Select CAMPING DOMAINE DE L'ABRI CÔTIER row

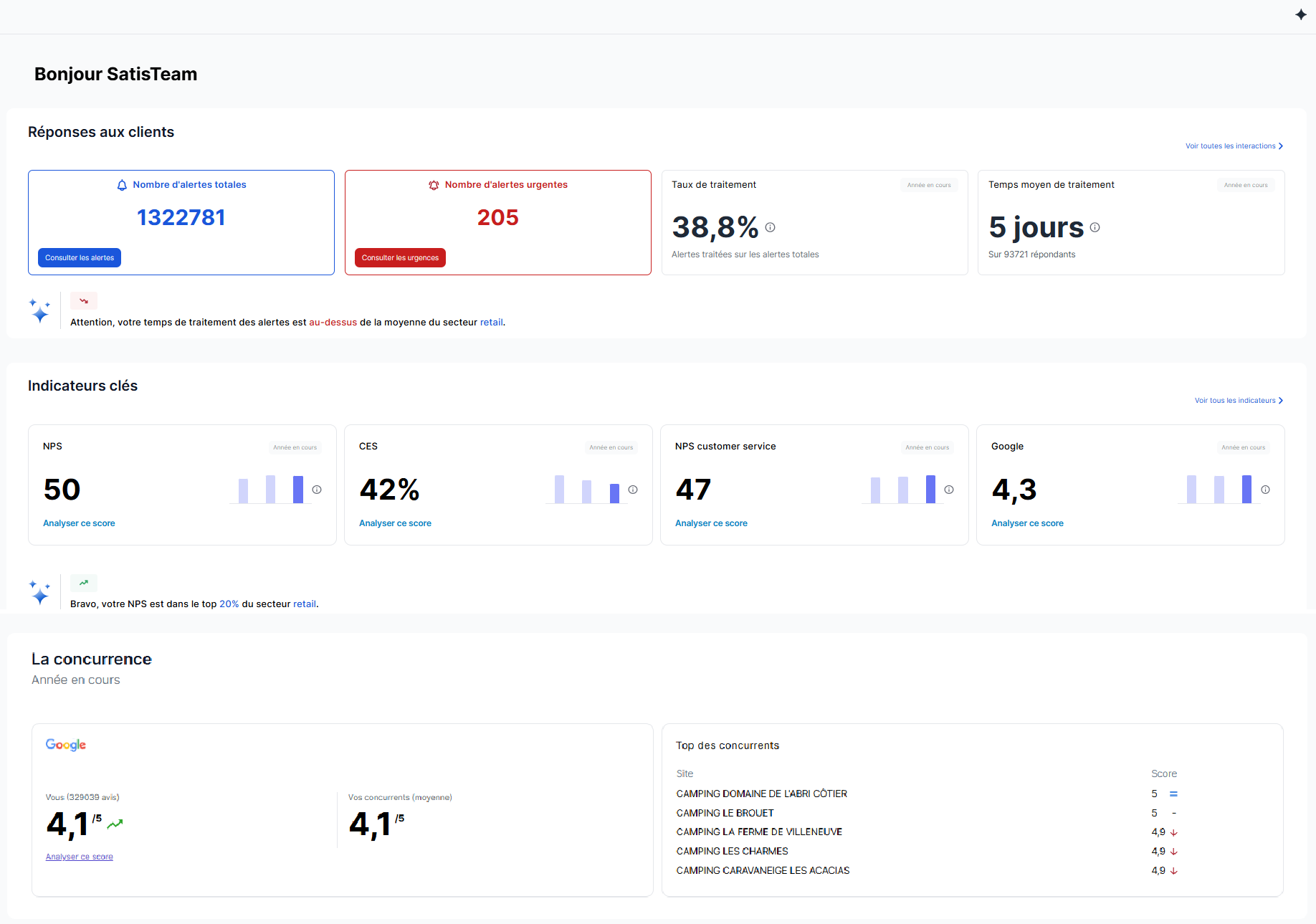point(761,794)
